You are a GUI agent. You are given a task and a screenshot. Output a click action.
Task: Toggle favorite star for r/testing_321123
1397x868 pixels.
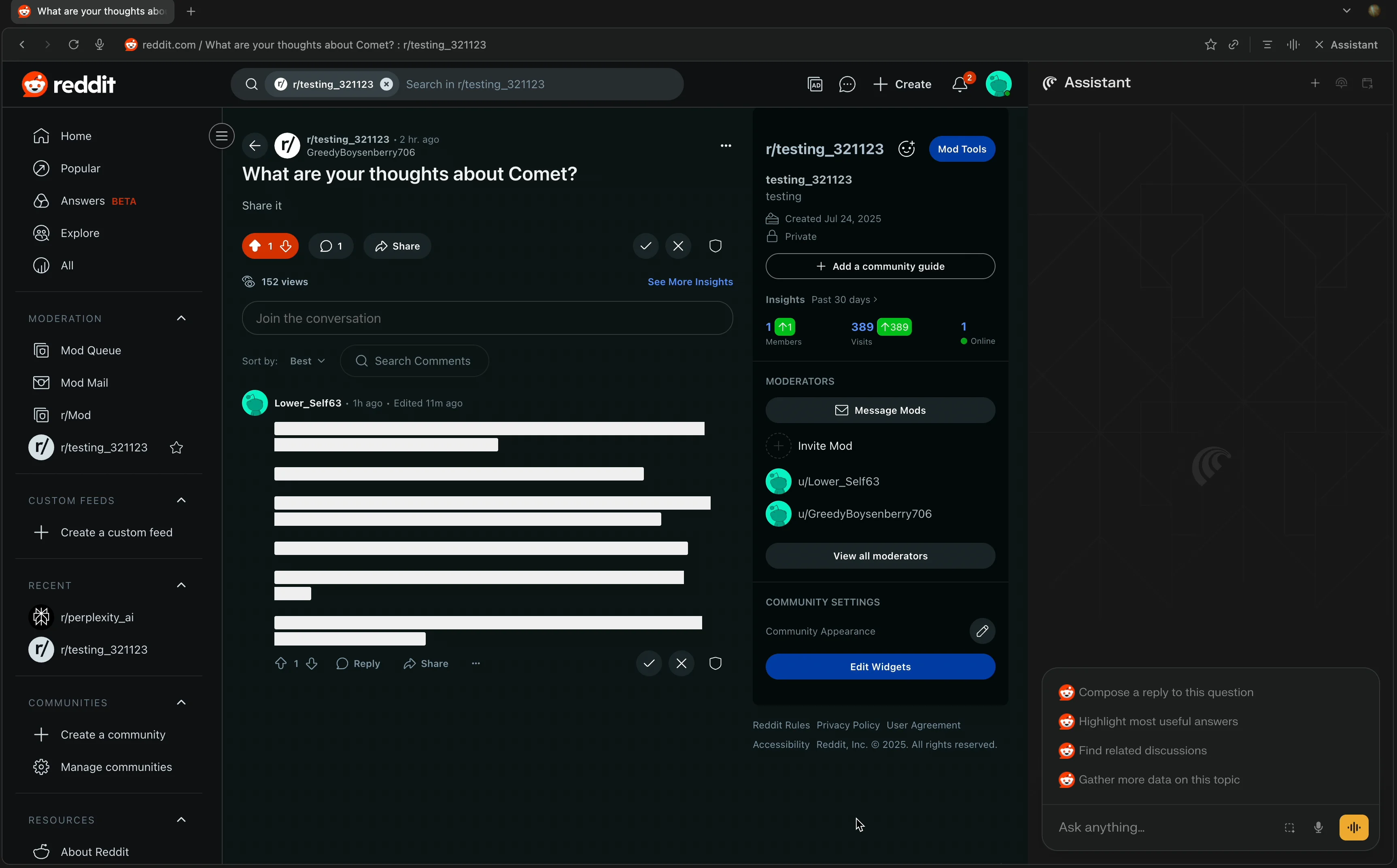click(176, 448)
